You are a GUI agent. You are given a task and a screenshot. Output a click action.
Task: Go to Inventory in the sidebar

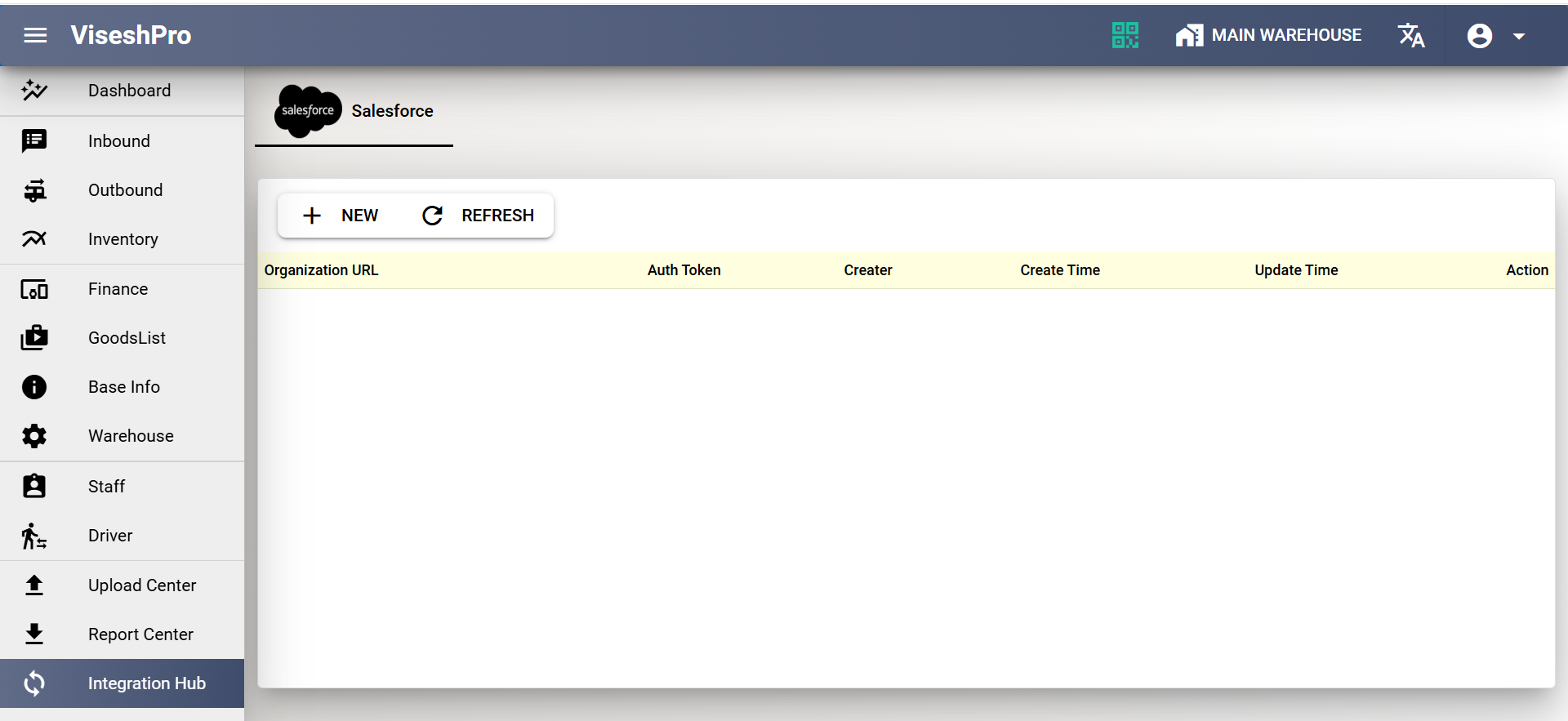pyautogui.click(x=122, y=239)
